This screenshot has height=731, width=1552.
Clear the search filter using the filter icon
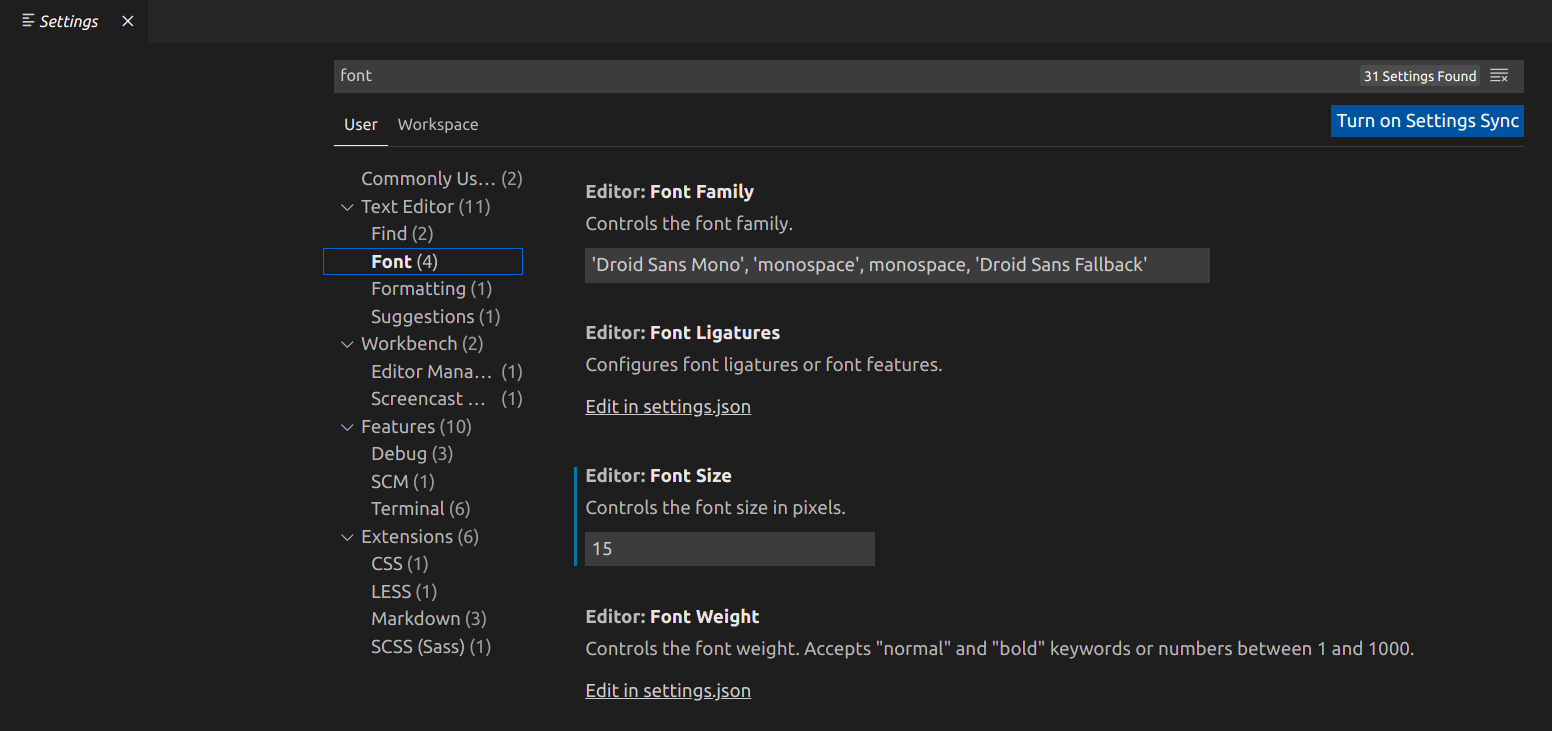click(1498, 74)
